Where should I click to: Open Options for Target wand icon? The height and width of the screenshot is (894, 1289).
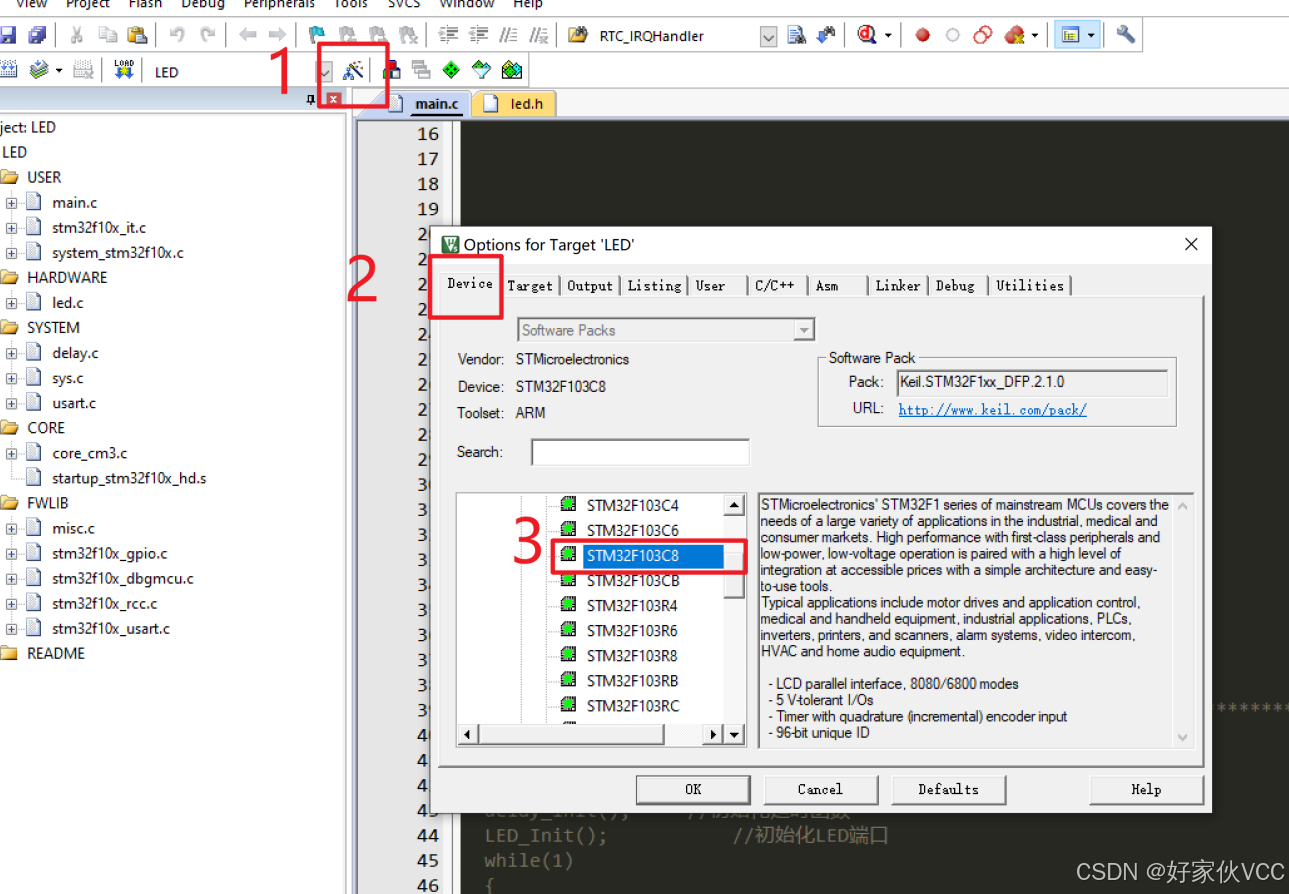coord(353,70)
